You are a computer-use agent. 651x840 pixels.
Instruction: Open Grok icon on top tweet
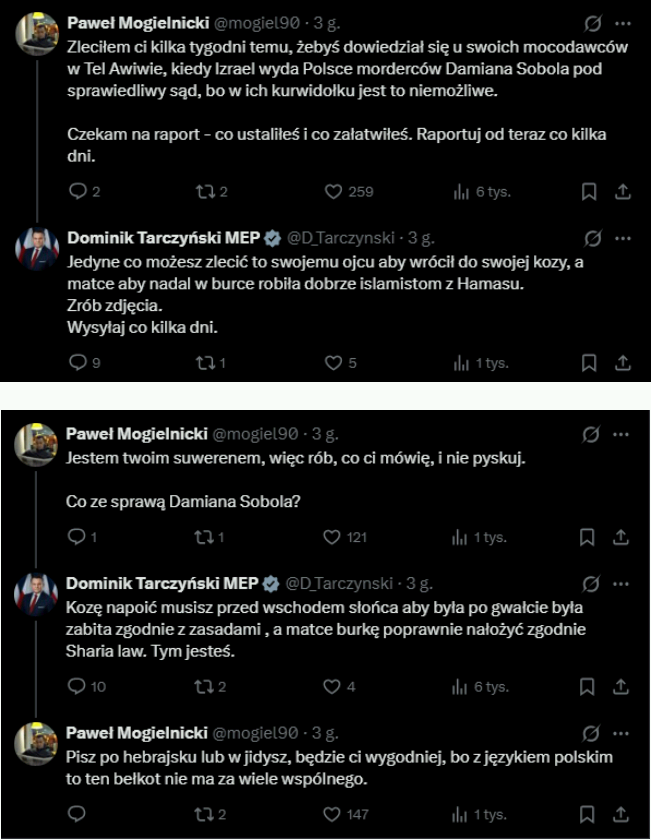tap(593, 23)
